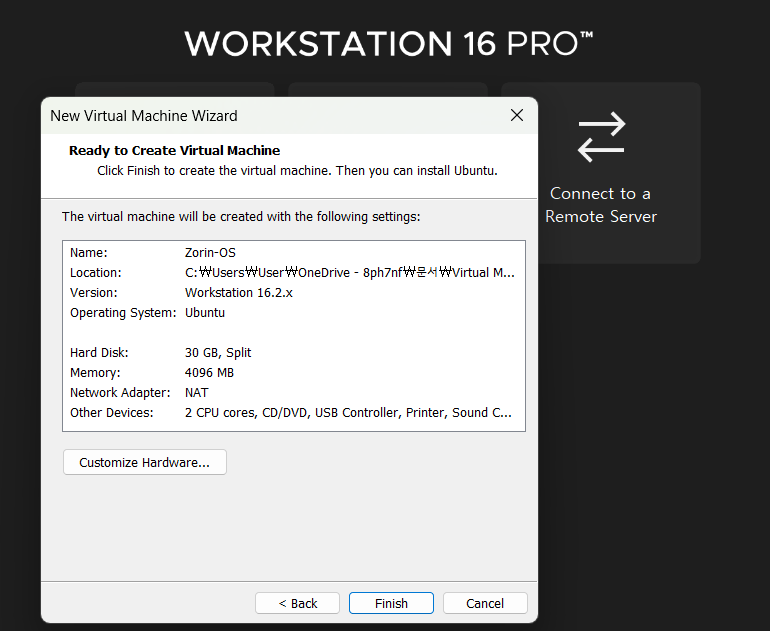Screen dimensions: 770x631
Task: Open Customize Hardware settings
Action: [x=145, y=462]
